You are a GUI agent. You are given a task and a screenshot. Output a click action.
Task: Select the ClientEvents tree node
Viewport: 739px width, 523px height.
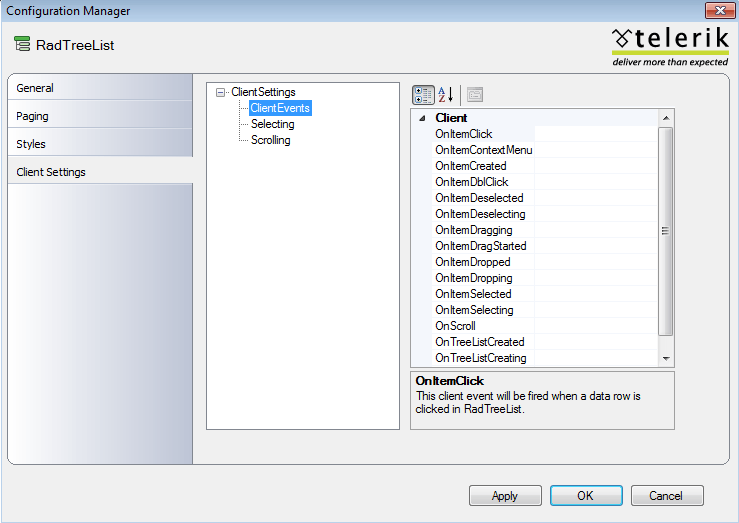[x=280, y=108]
